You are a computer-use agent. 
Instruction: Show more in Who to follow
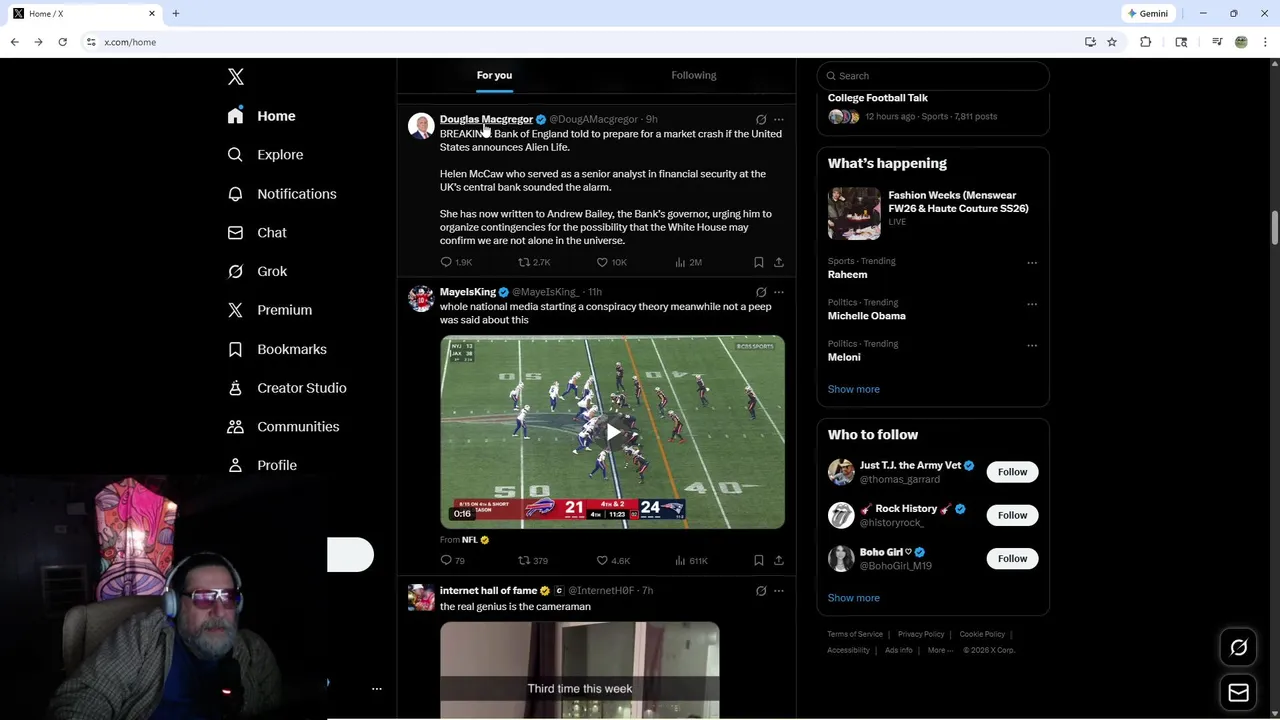(854, 598)
